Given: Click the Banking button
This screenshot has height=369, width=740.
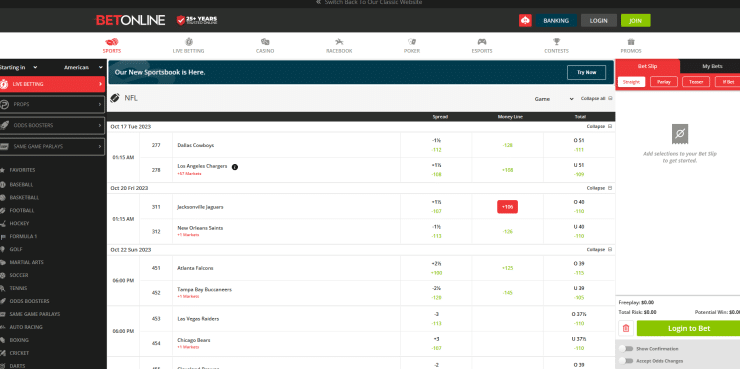Looking at the screenshot, I should (556, 21).
